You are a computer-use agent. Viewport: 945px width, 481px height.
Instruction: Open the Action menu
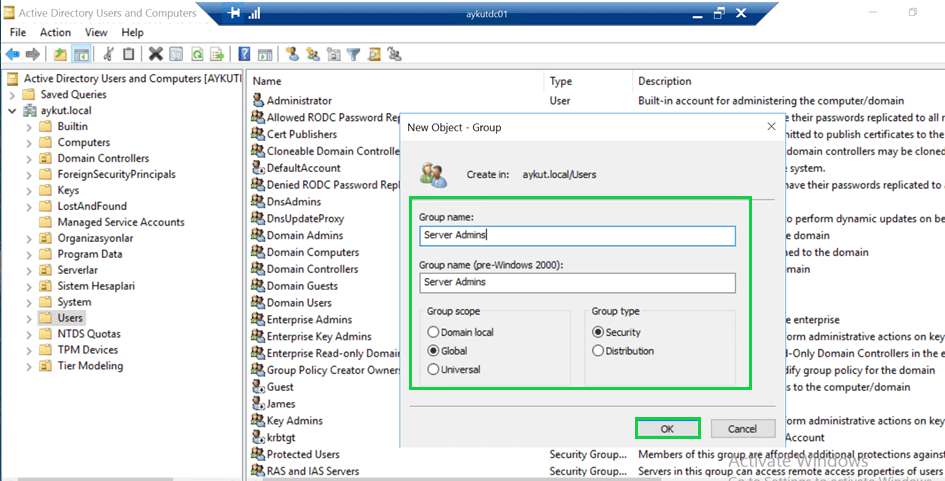click(x=55, y=32)
